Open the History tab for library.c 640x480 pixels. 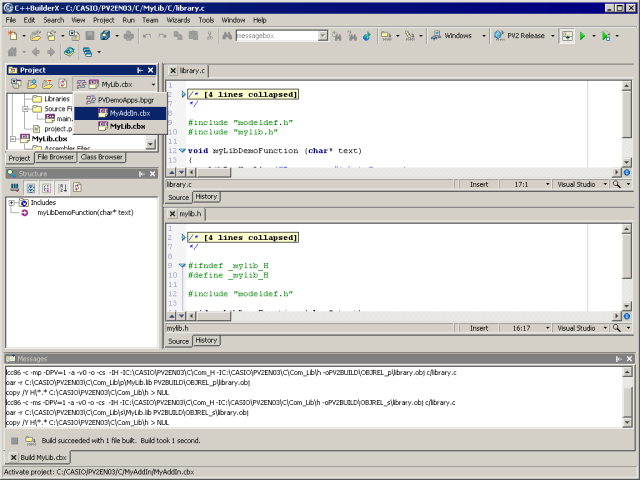[206, 197]
